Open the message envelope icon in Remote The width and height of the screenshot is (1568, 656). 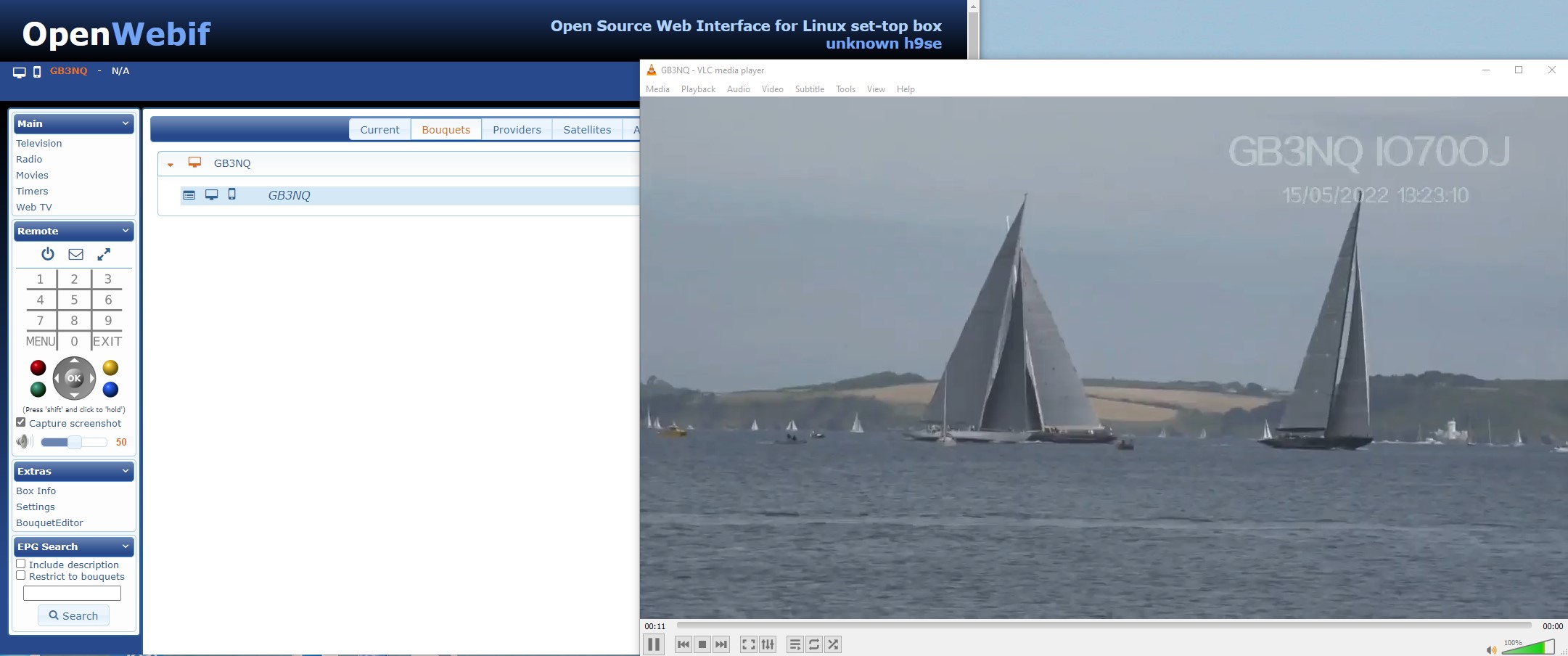[x=75, y=254]
